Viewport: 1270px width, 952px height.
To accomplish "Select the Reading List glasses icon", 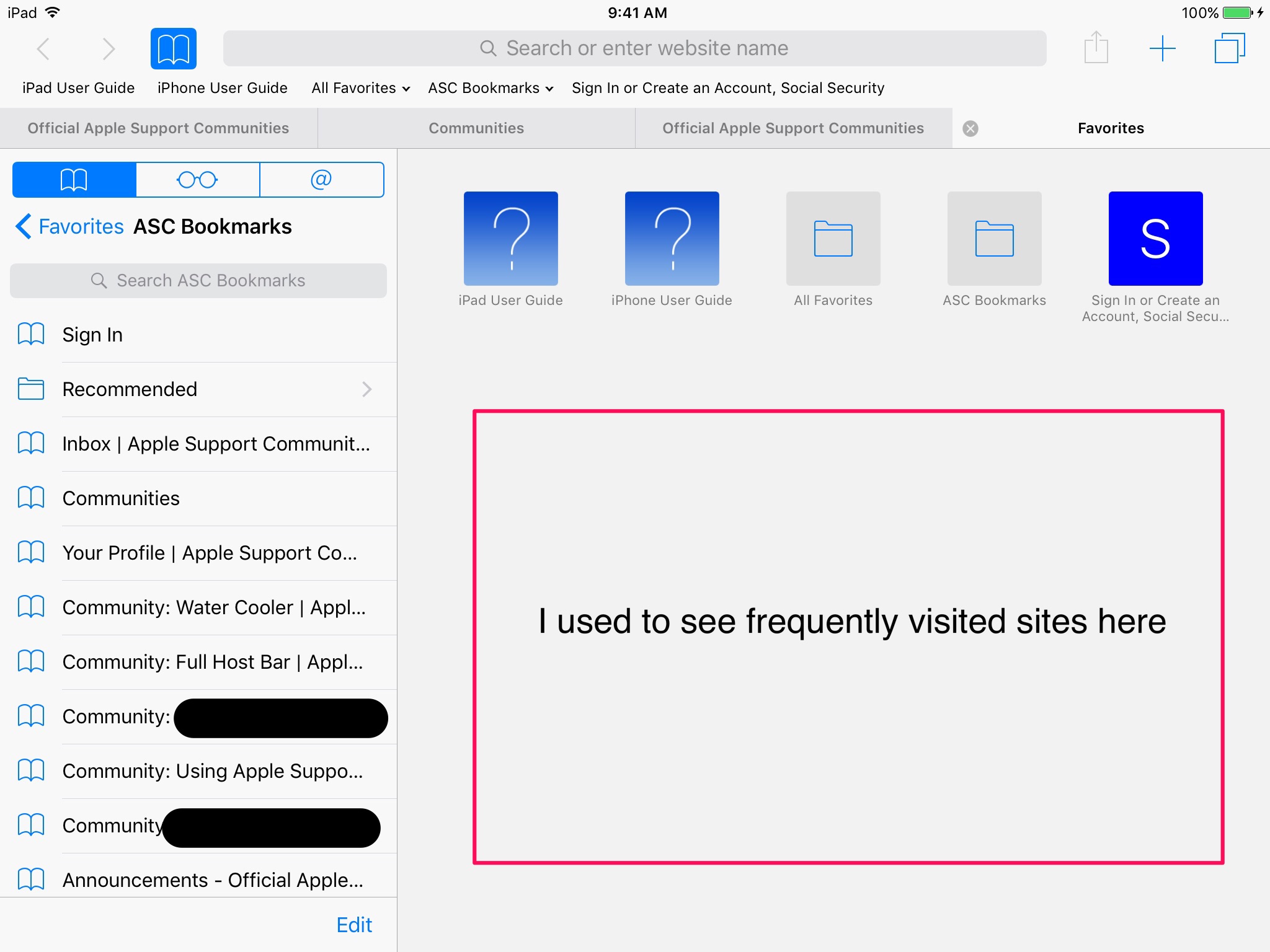I will click(197, 179).
